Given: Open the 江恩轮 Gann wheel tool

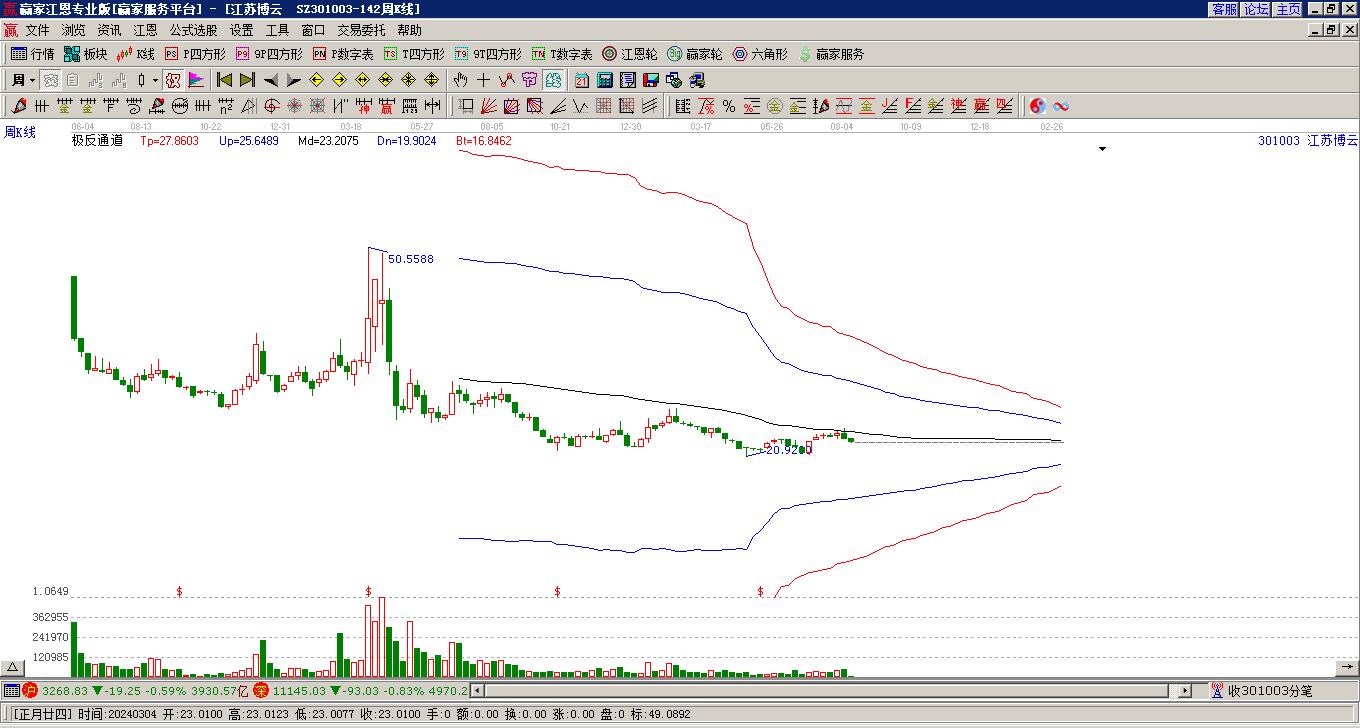Looking at the screenshot, I should [630, 54].
